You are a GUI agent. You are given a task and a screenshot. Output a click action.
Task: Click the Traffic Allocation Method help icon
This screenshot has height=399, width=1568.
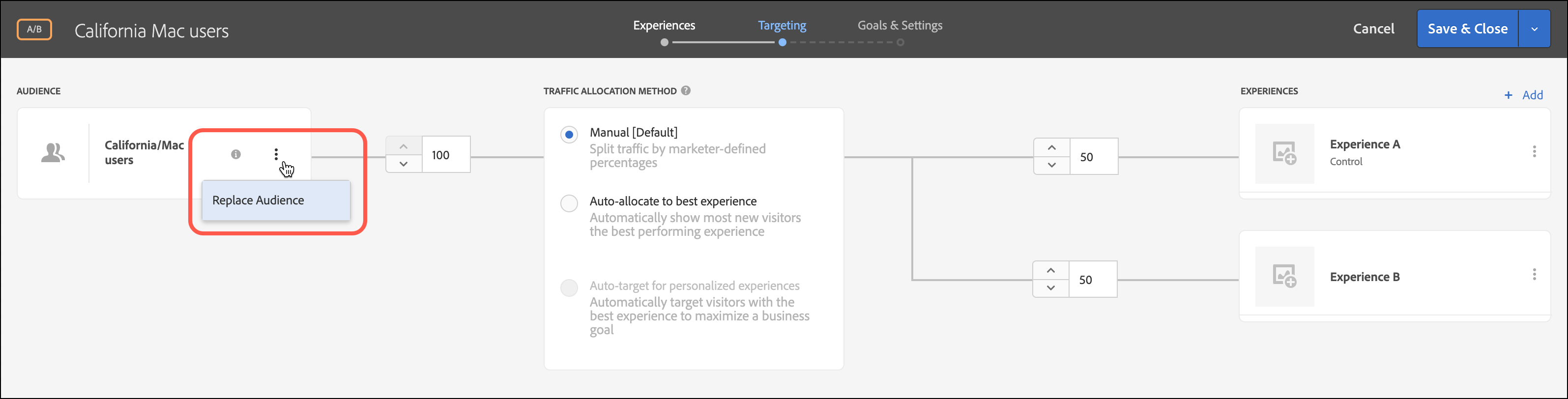click(x=686, y=90)
